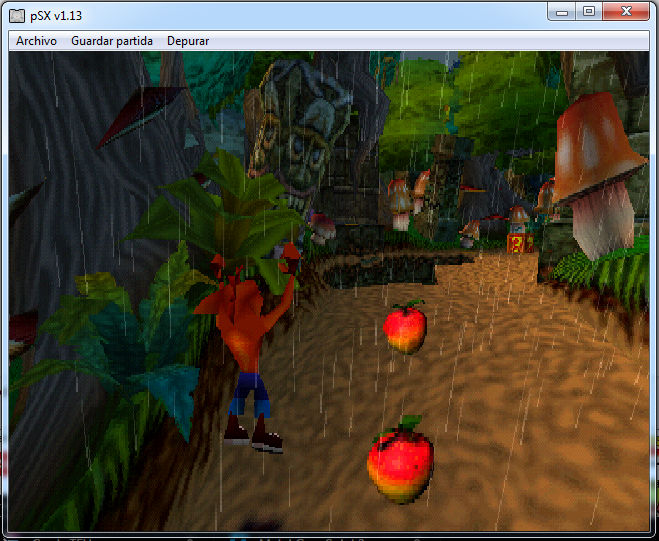
Task: Open the Archivo menu
Action: [36, 41]
